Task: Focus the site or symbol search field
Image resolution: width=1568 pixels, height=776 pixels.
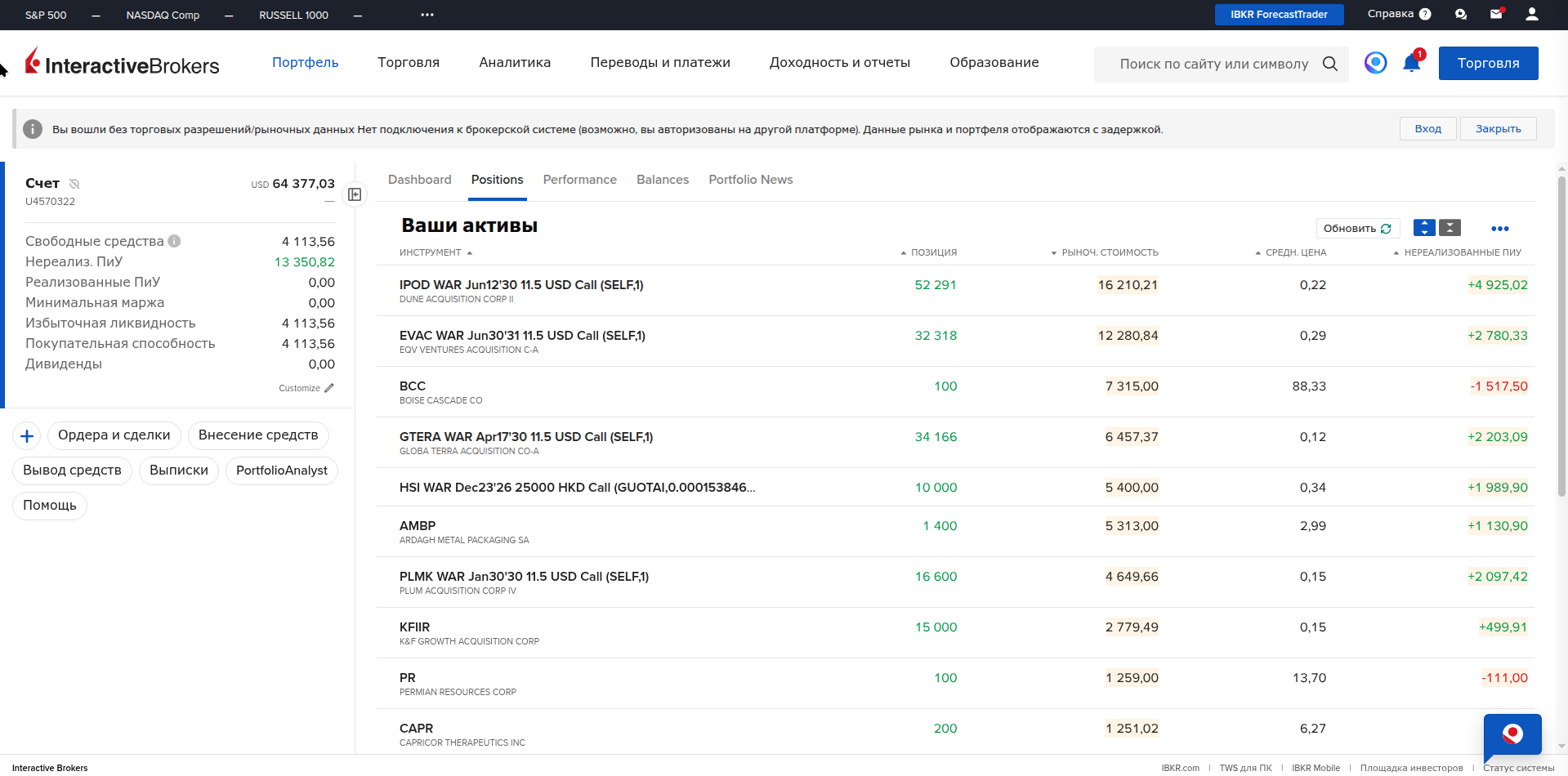Action: click(1213, 64)
